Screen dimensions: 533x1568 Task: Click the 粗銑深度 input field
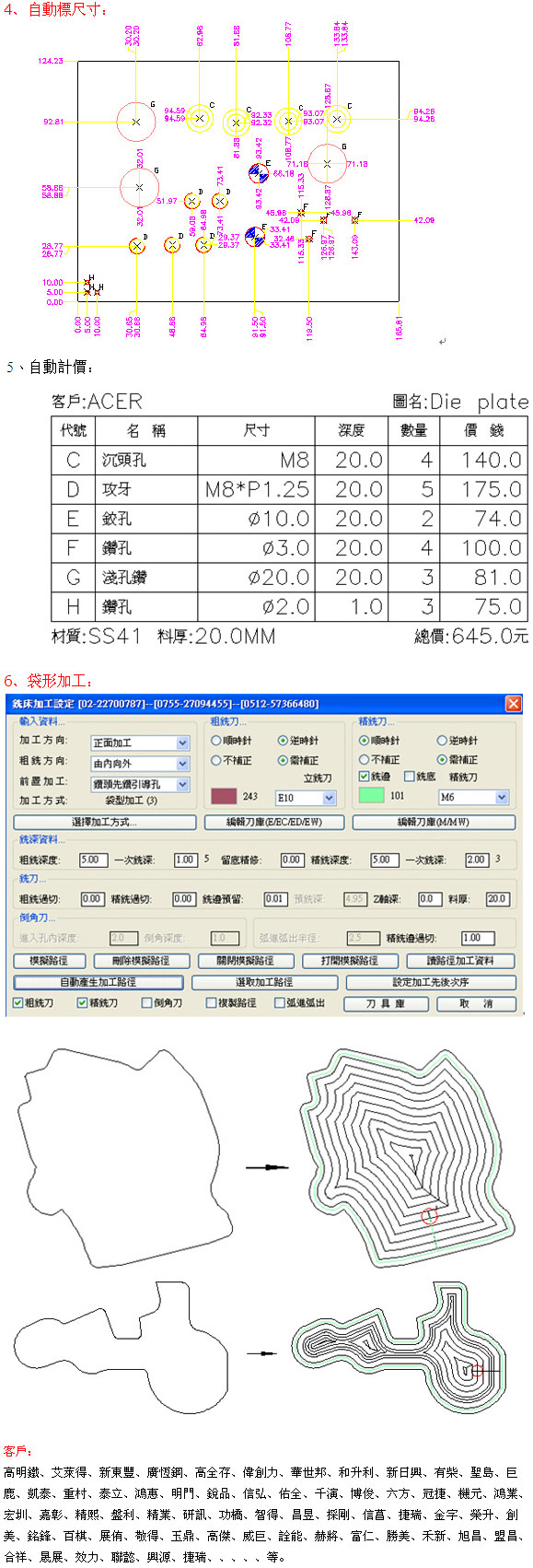(x=94, y=860)
